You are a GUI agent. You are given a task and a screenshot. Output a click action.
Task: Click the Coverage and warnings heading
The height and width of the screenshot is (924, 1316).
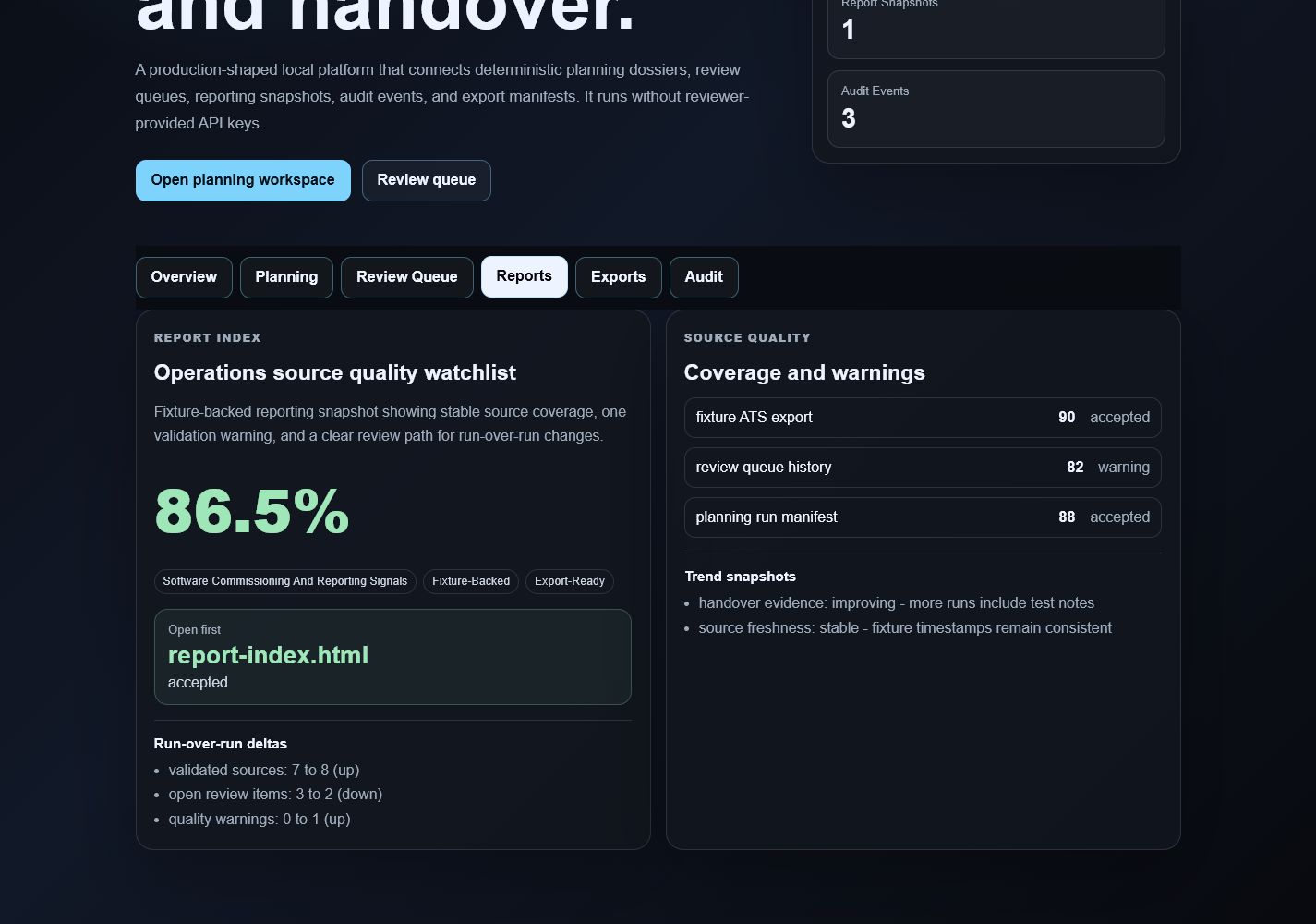coord(804,372)
